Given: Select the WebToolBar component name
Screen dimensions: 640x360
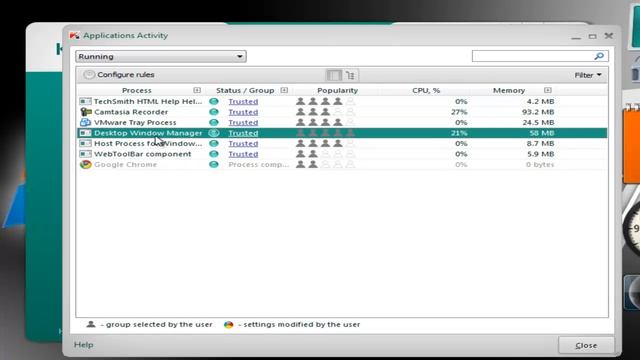Looking at the screenshot, I should 142,154.
